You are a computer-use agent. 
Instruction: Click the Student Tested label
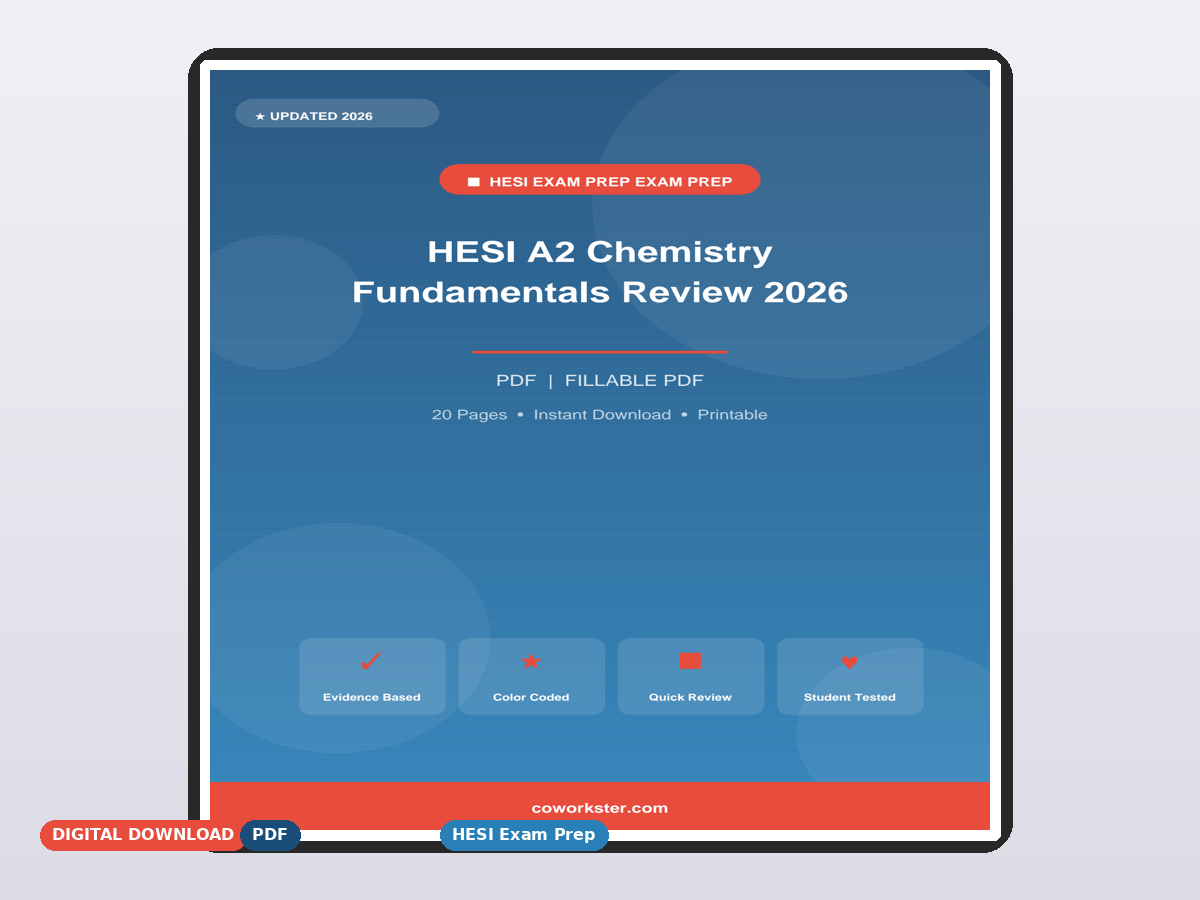(x=849, y=697)
